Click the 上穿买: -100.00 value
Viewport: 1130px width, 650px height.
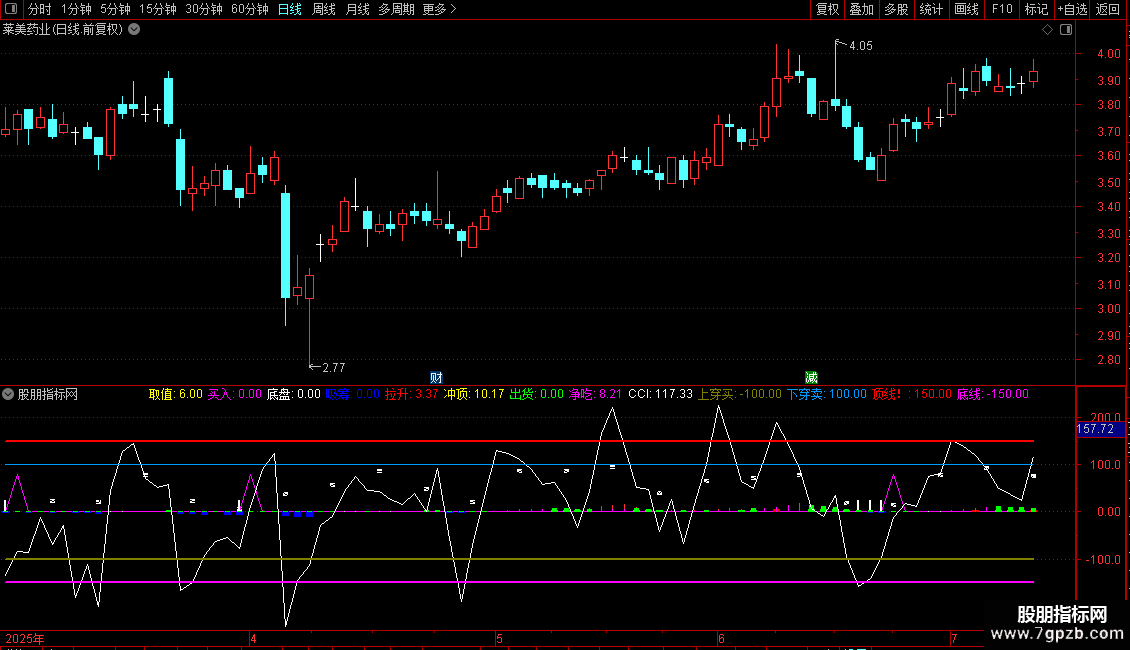coord(739,394)
